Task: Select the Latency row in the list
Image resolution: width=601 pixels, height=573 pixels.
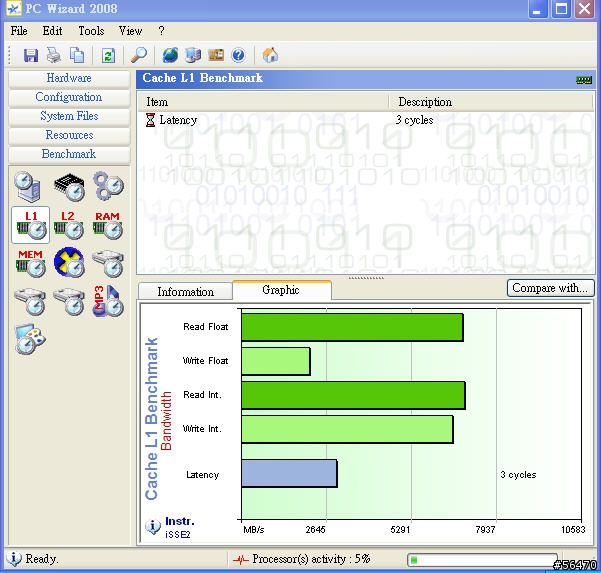Action: pyautogui.click(x=365, y=120)
